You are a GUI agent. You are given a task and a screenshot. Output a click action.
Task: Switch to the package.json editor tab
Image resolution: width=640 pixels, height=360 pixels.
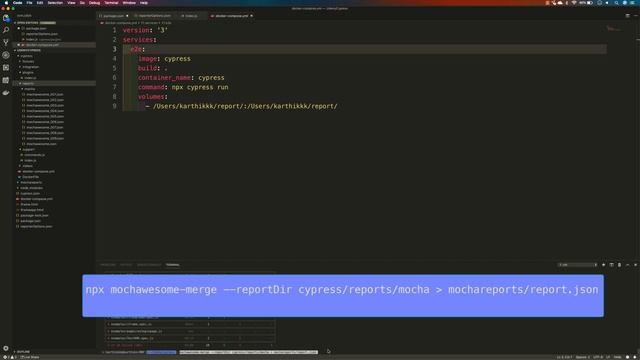(x=113, y=16)
